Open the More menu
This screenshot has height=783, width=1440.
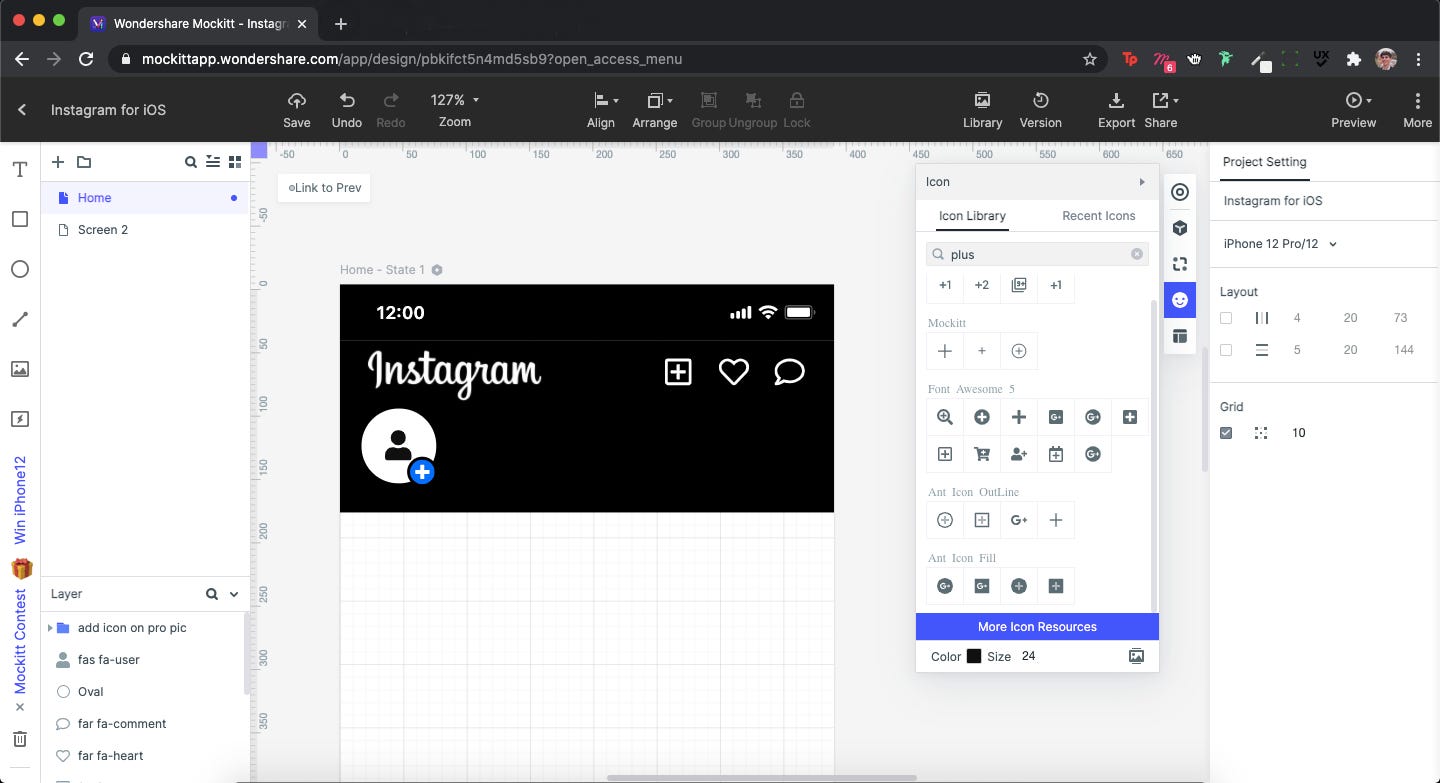(1417, 110)
